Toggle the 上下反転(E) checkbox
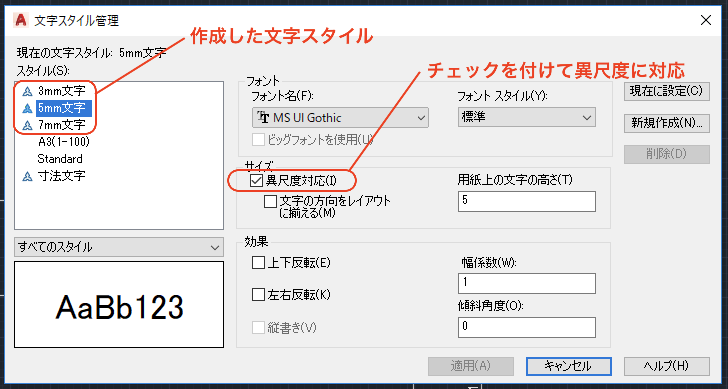The width and height of the screenshot is (728, 389). 258,263
